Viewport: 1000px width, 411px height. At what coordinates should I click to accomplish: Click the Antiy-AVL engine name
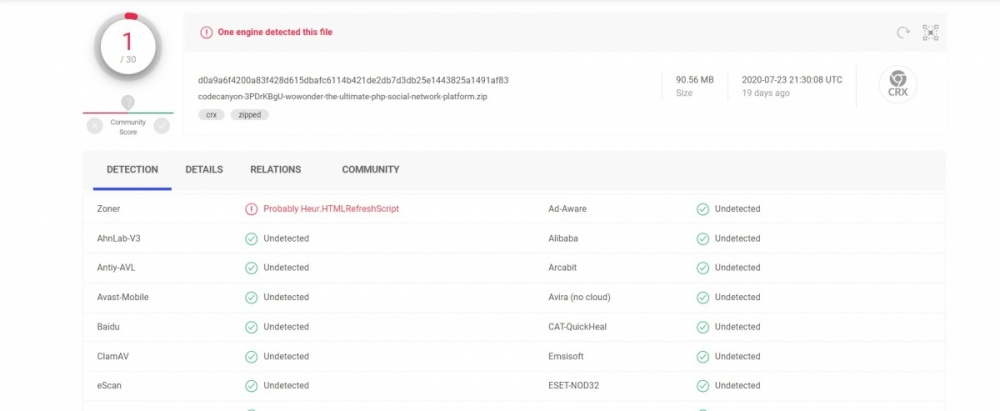116,268
